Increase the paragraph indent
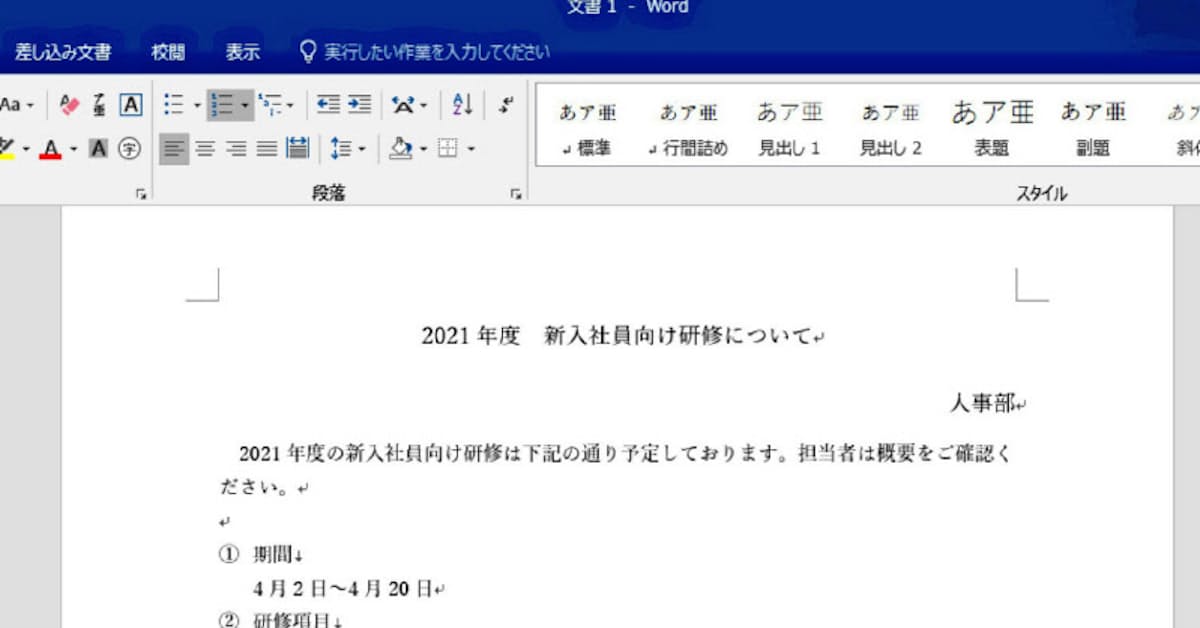The height and width of the screenshot is (628, 1200). tap(359, 105)
